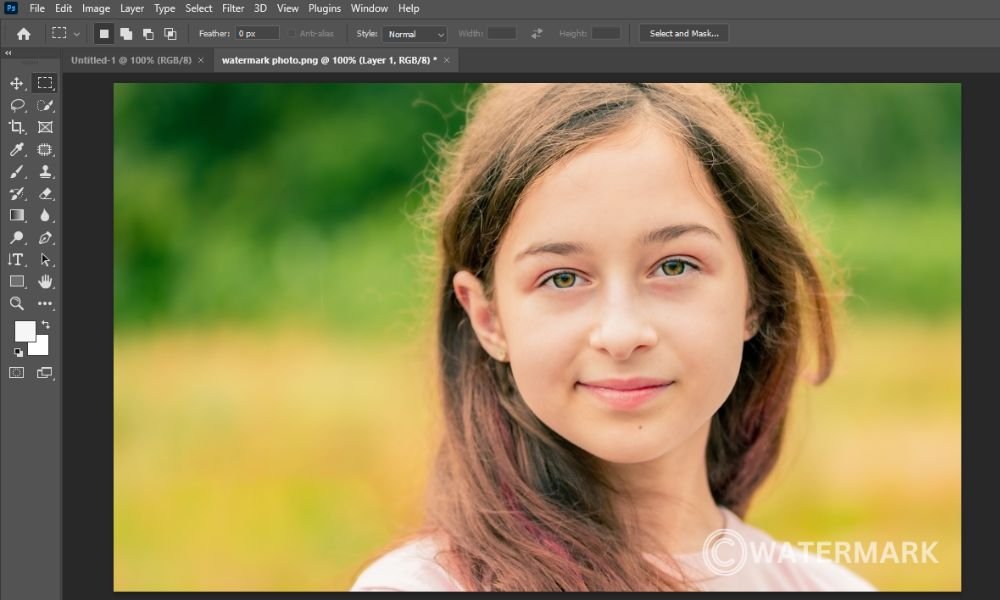The height and width of the screenshot is (600, 1000).
Task: Open the Plugins menu
Action: (x=325, y=8)
